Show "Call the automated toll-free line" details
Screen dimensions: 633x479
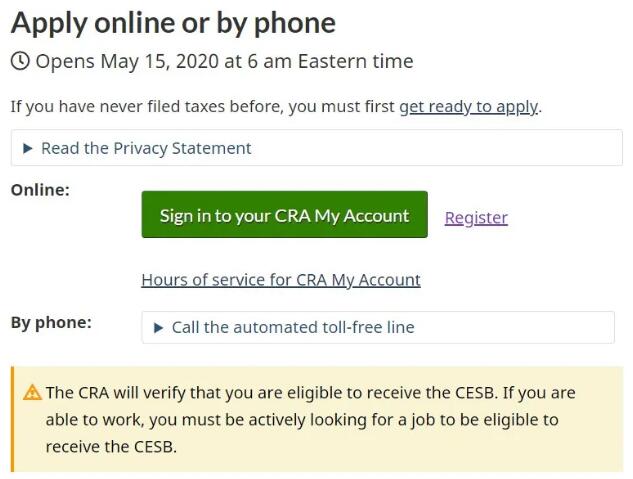pos(292,327)
